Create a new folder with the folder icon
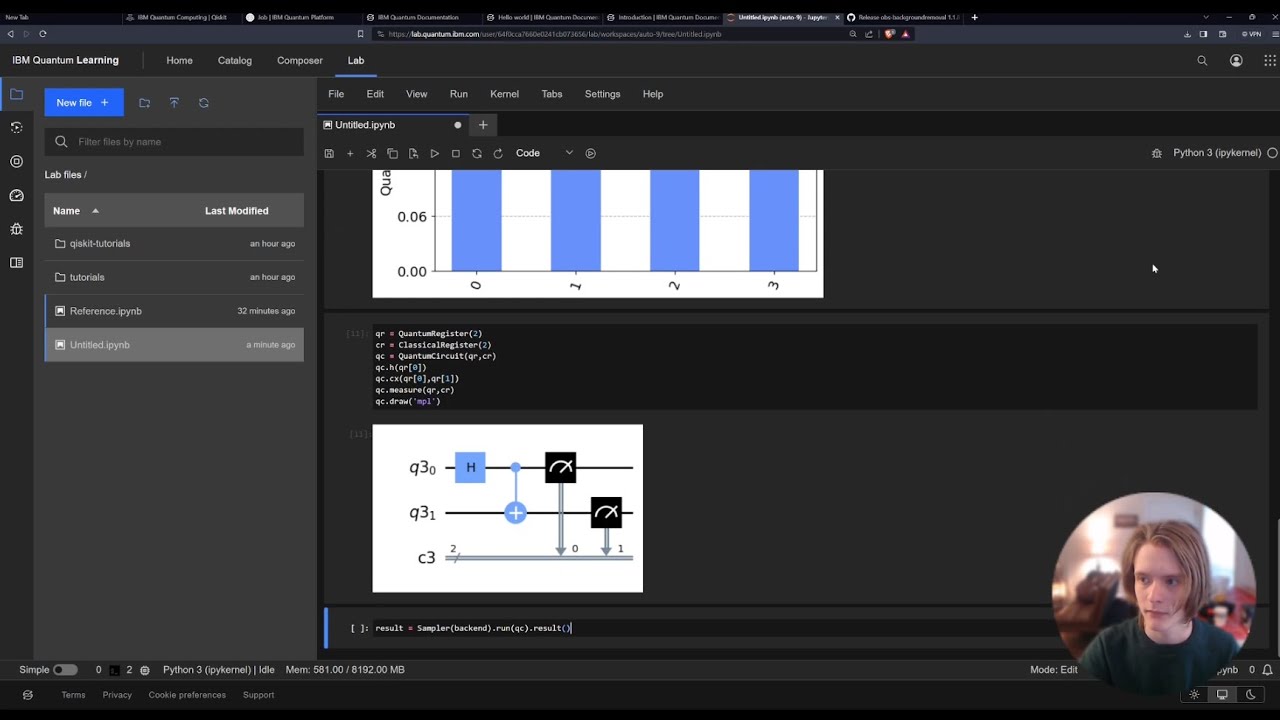This screenshot has height=720, width=1280. (x=144, y=103)
